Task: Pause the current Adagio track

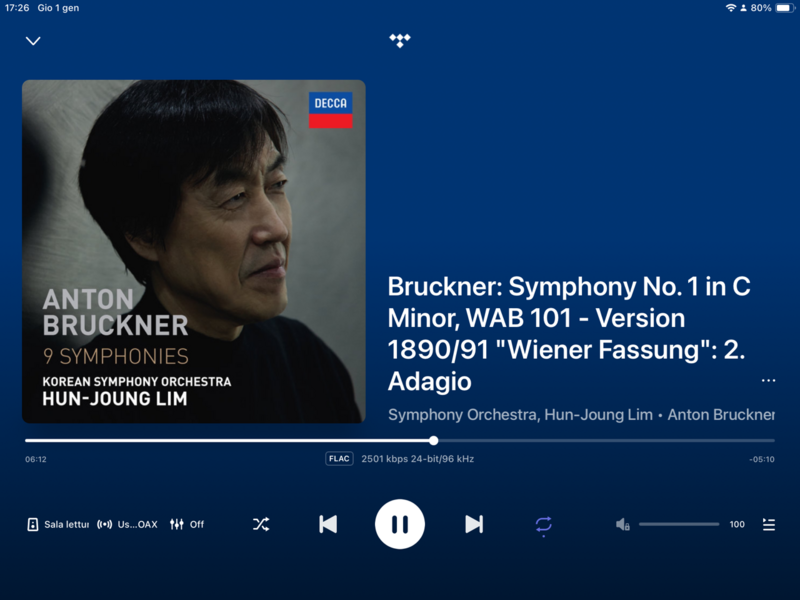Action: tap(400, 524)
